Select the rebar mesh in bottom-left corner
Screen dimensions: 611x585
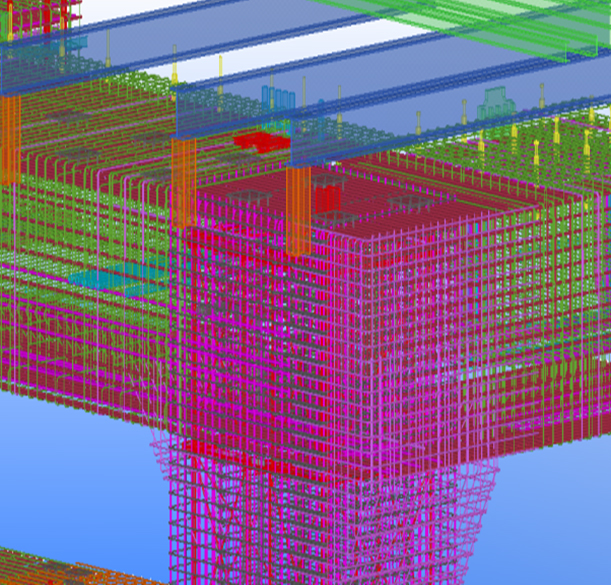click(50, 567)
